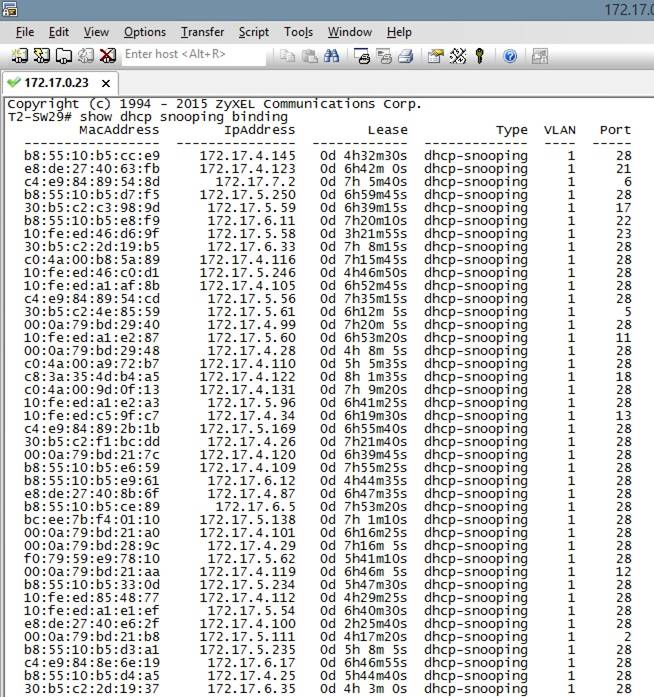Viewport: 654px width, 697px height.
Task: Click the blue Help question mark icon
Action: point(510,55)
